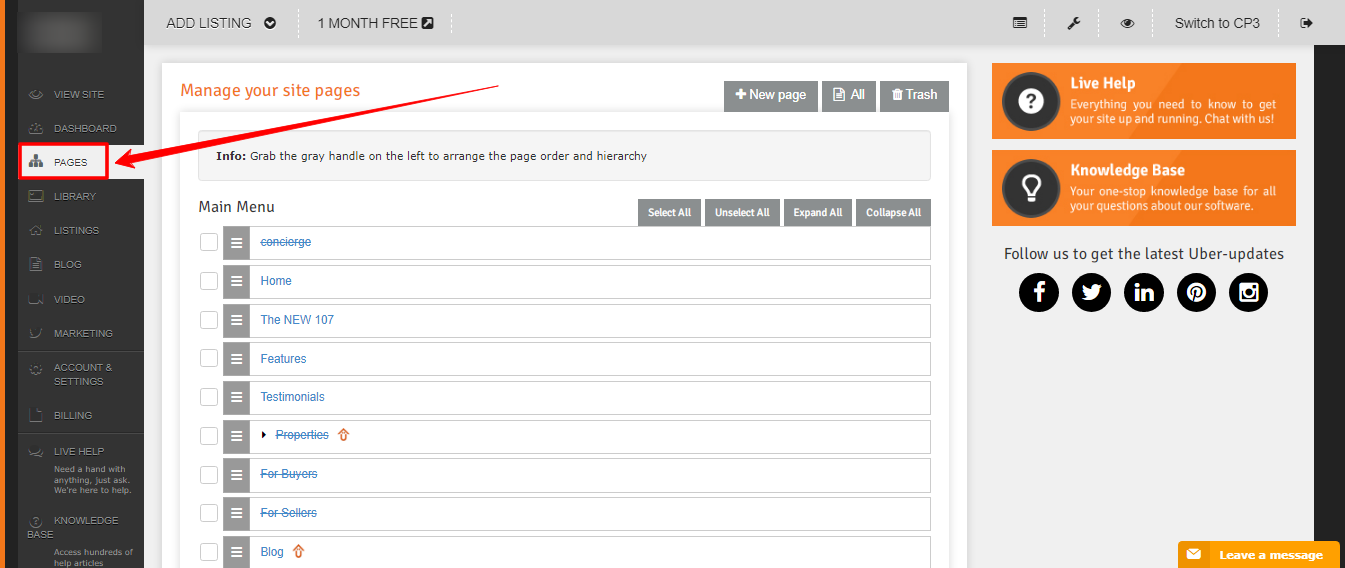
Task: Click the eye preview icon in top bar
Action: click(1127, 23)
